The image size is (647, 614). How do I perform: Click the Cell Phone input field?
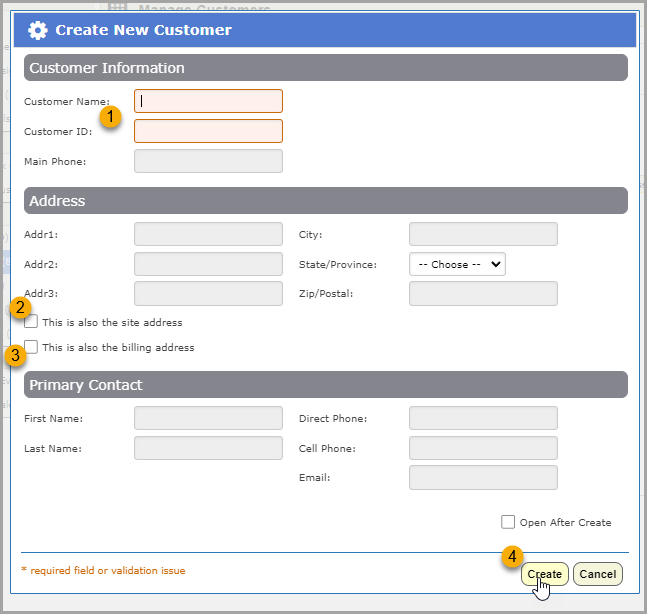(x=483, y=448)
